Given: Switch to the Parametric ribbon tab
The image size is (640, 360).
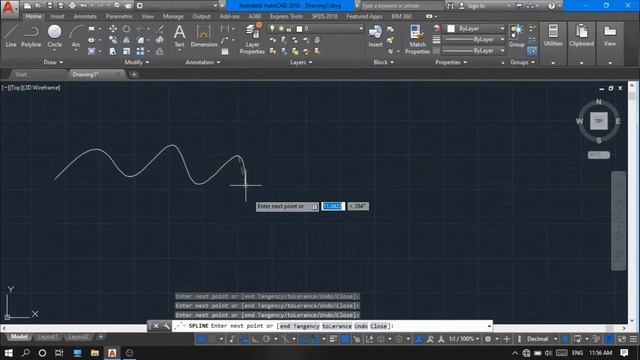Looking at the screenshot, I should [x=119, y=16].
